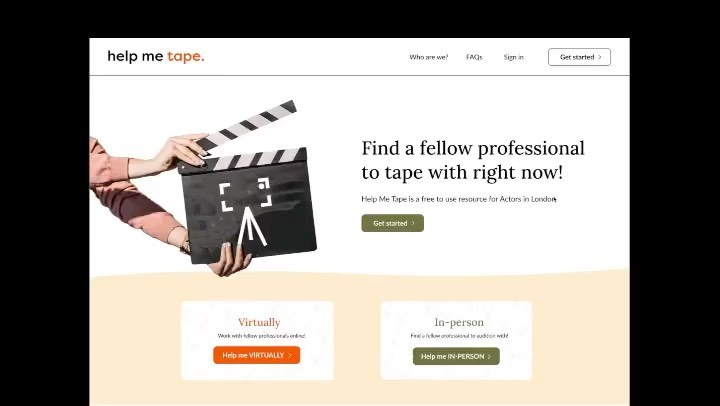Click chevron arrow in Help me VIRTUALLY button

pos(289,355)
